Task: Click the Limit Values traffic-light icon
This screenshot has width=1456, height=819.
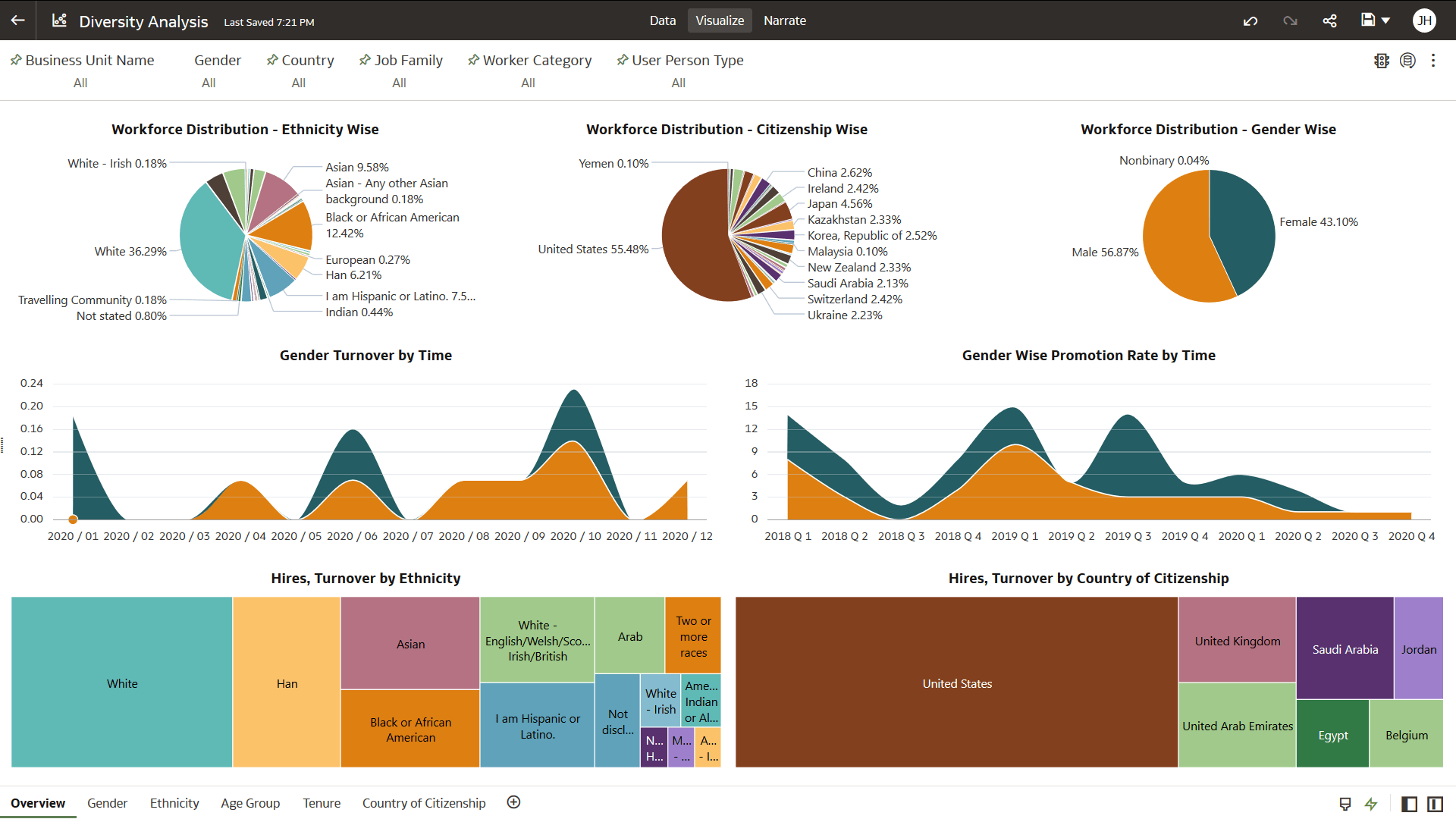Action: tap(1382, 61)
